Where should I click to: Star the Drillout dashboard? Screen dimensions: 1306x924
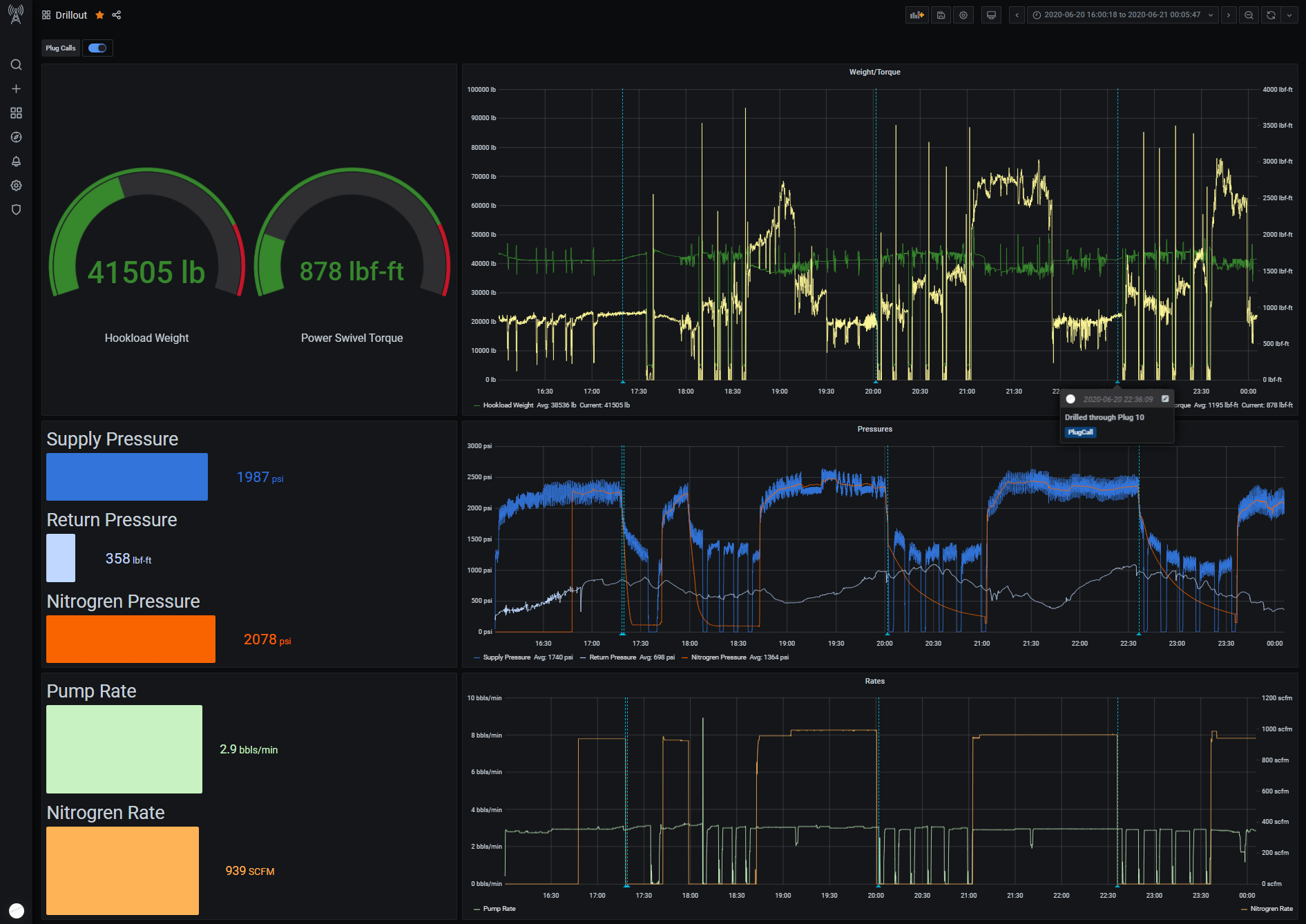(x=99, y=15)
